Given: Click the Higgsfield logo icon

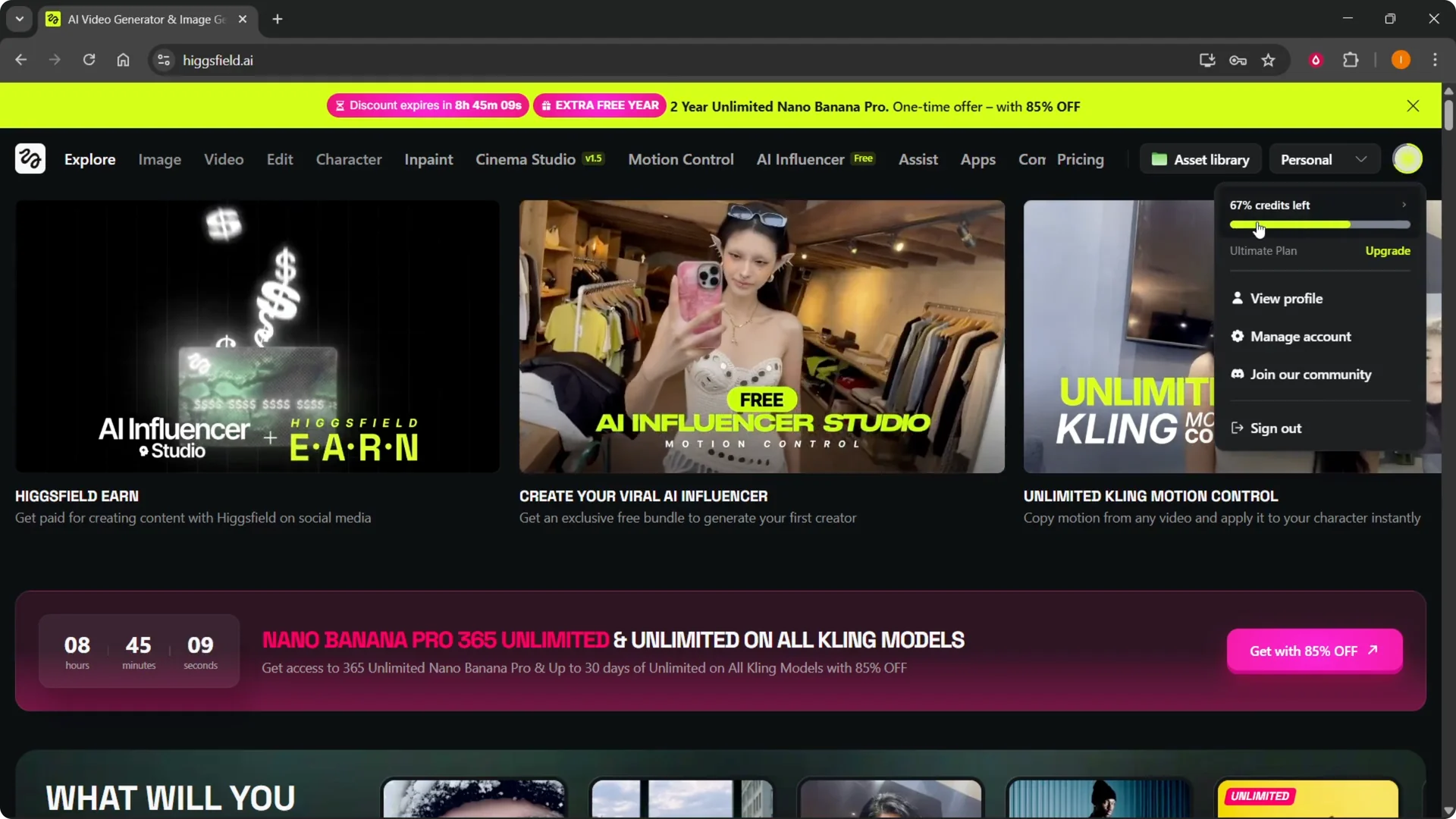Looking at the screenshot, I should (x=30, y=159).
